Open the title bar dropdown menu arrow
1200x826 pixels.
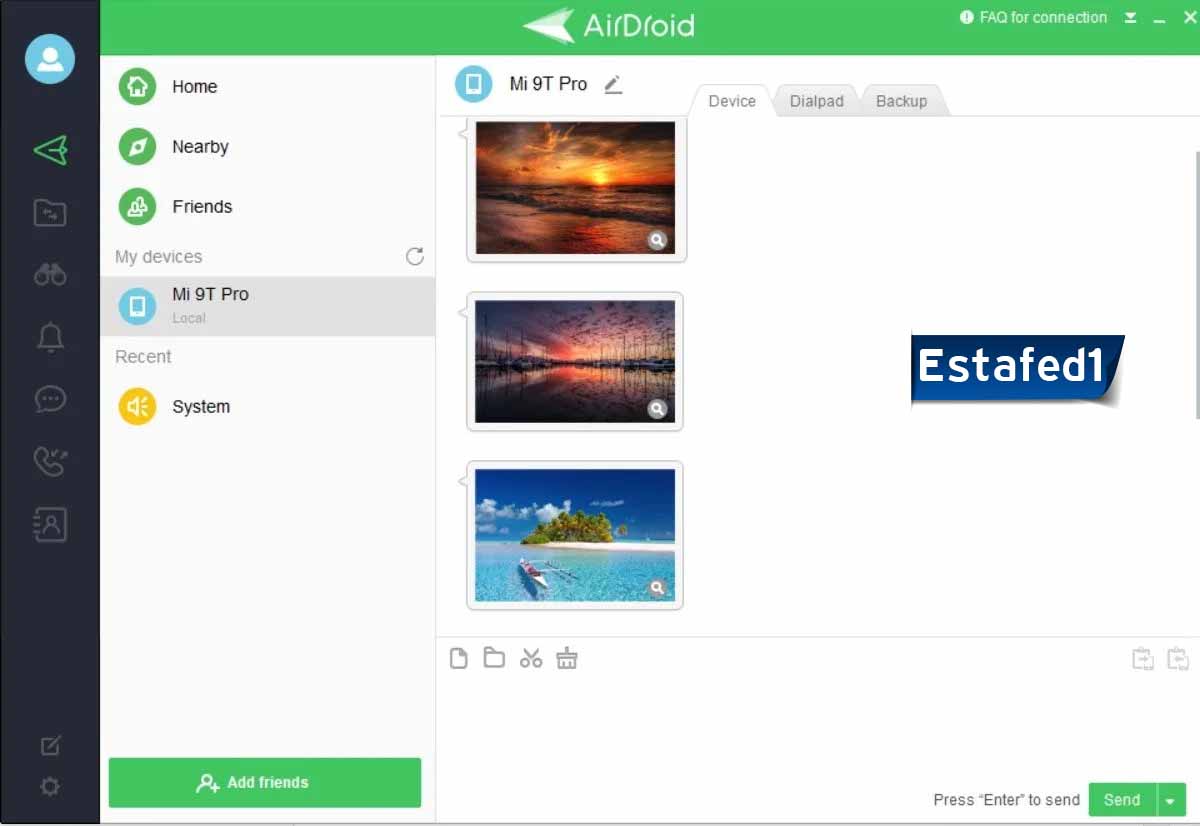1130,18
